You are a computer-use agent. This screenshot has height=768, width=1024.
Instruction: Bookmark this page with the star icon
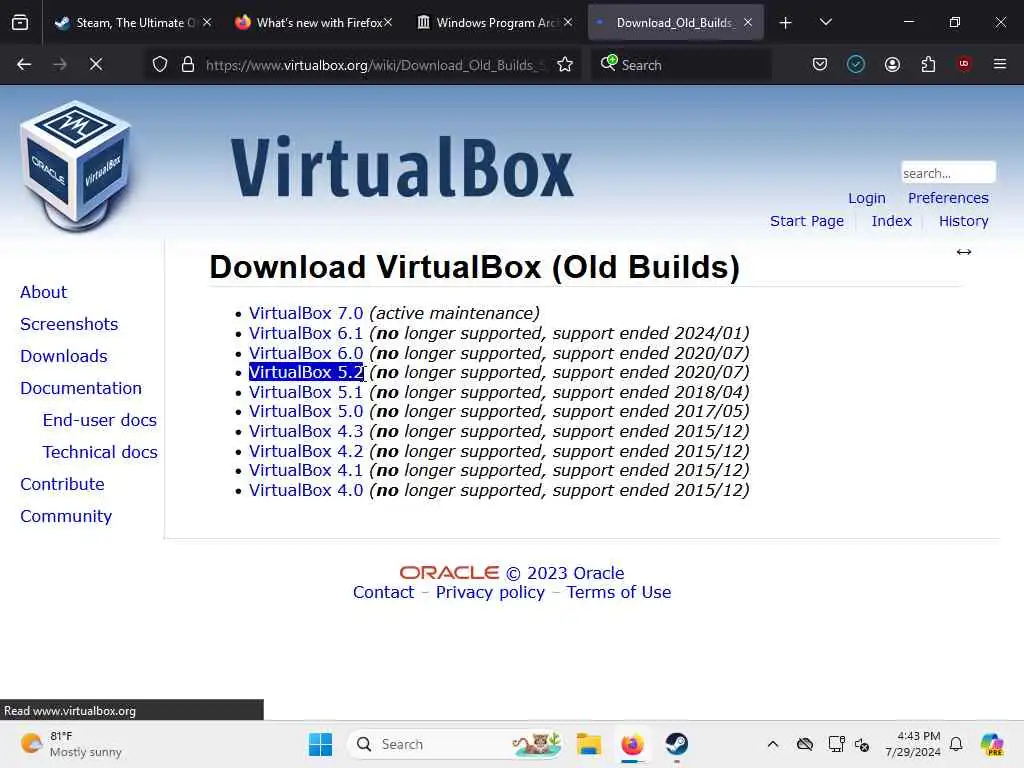click(x=565, y=64)
